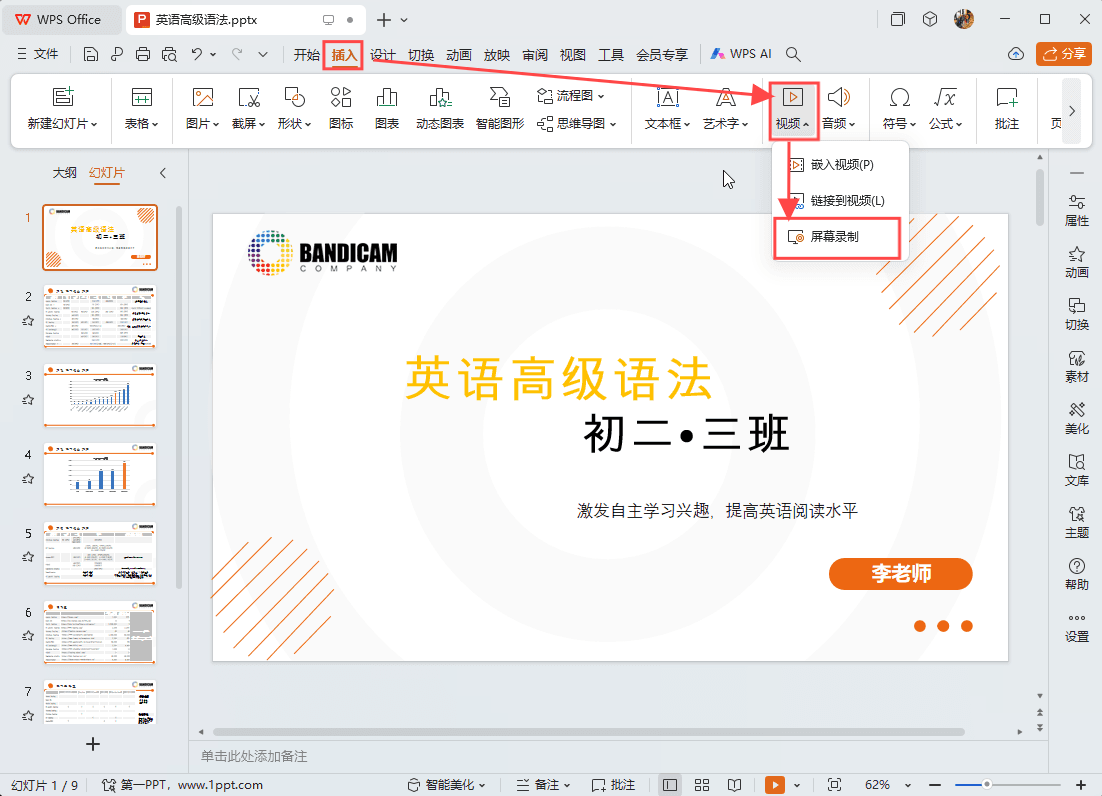Open the 动画 animation panel
The height and width of the screenshot is (796, 1102).
pyautogui.click(x=1077, y=262)
